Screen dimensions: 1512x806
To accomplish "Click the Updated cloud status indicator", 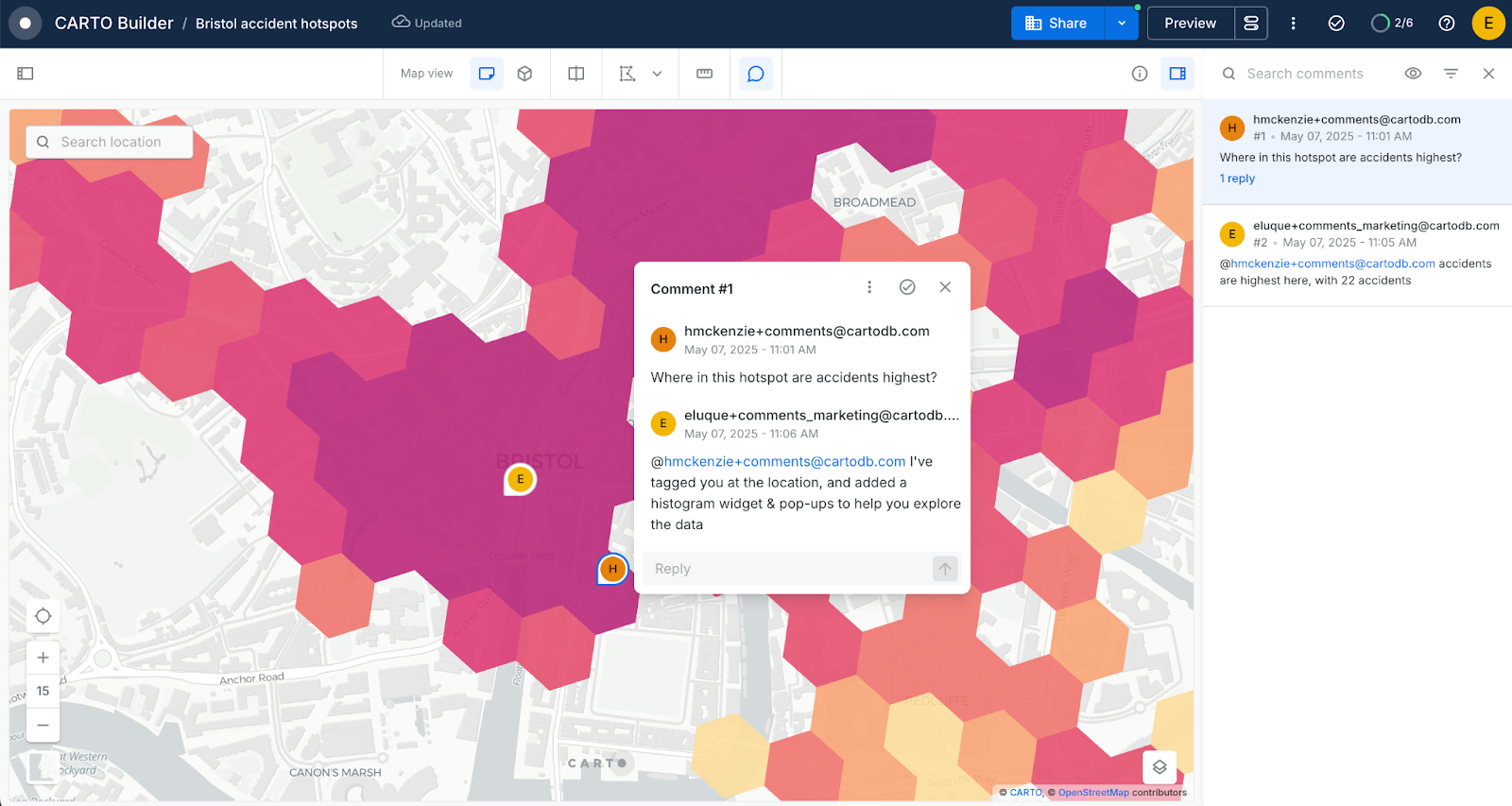I will (427, 23).
